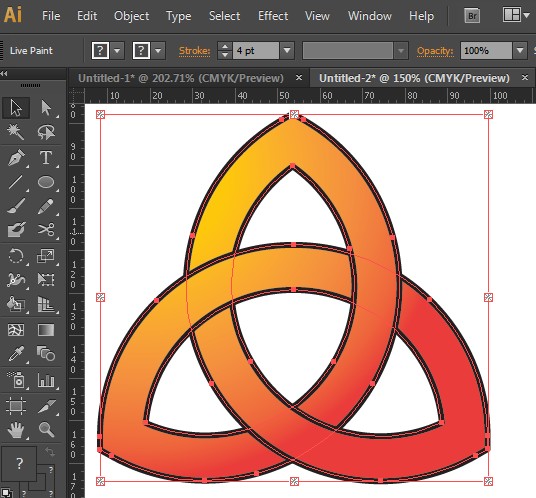This screenshot has width=536, height=498.
Task: Reset to default fill and stroke
Action: pos(6,493)
